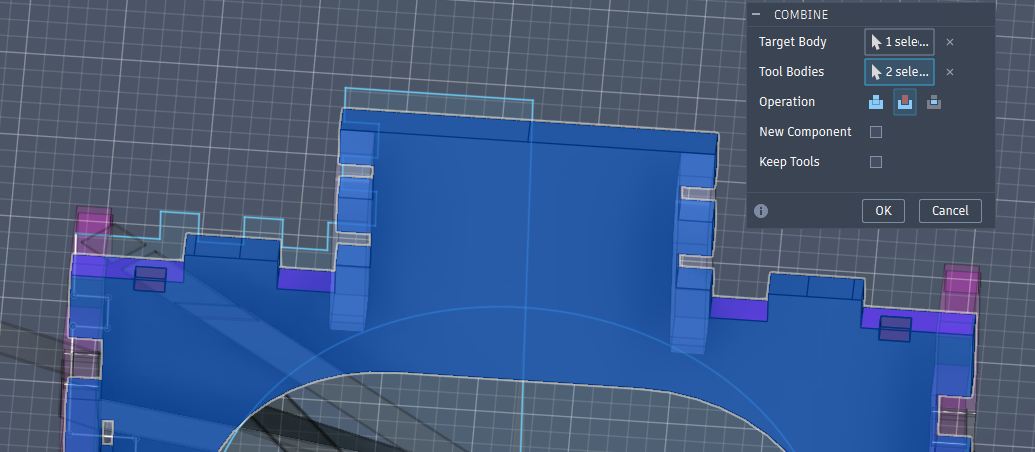Click the COMBINE dialog title
1035x452 pixels.
(801, 15)
